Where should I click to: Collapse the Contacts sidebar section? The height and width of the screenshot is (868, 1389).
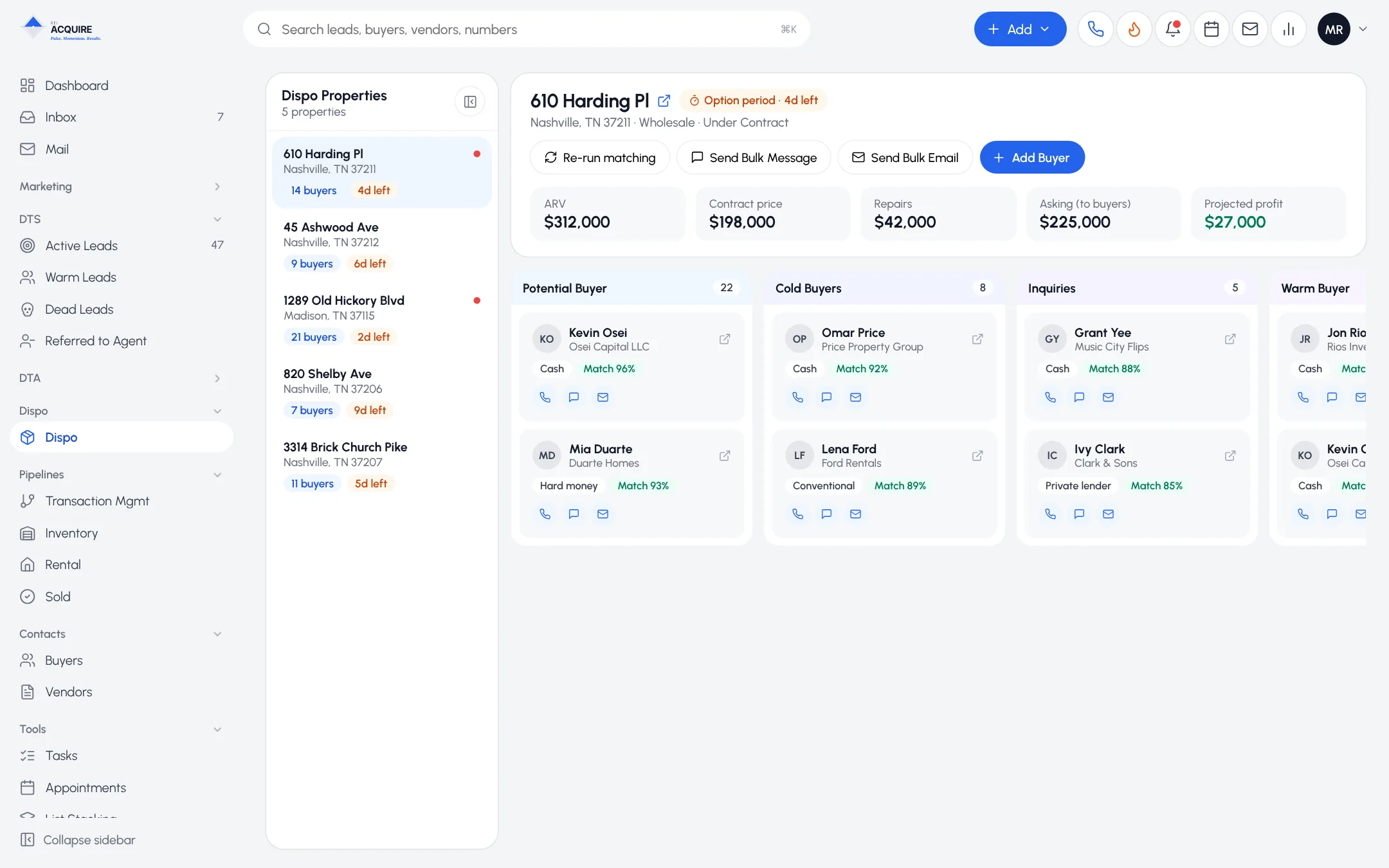pyautogui.click(x=120, y=634)
